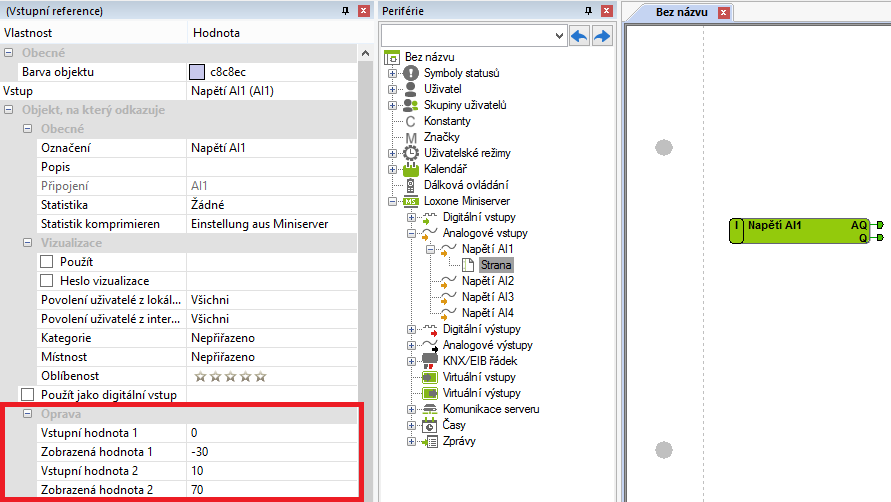Click the Zobrazená hodnota 2 value field
Screen dimensions: 891x502
(270, 490)
